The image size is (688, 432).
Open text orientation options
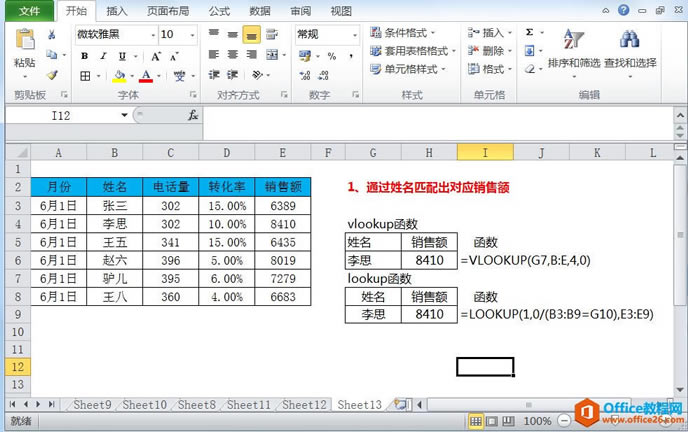pos(258,75)
